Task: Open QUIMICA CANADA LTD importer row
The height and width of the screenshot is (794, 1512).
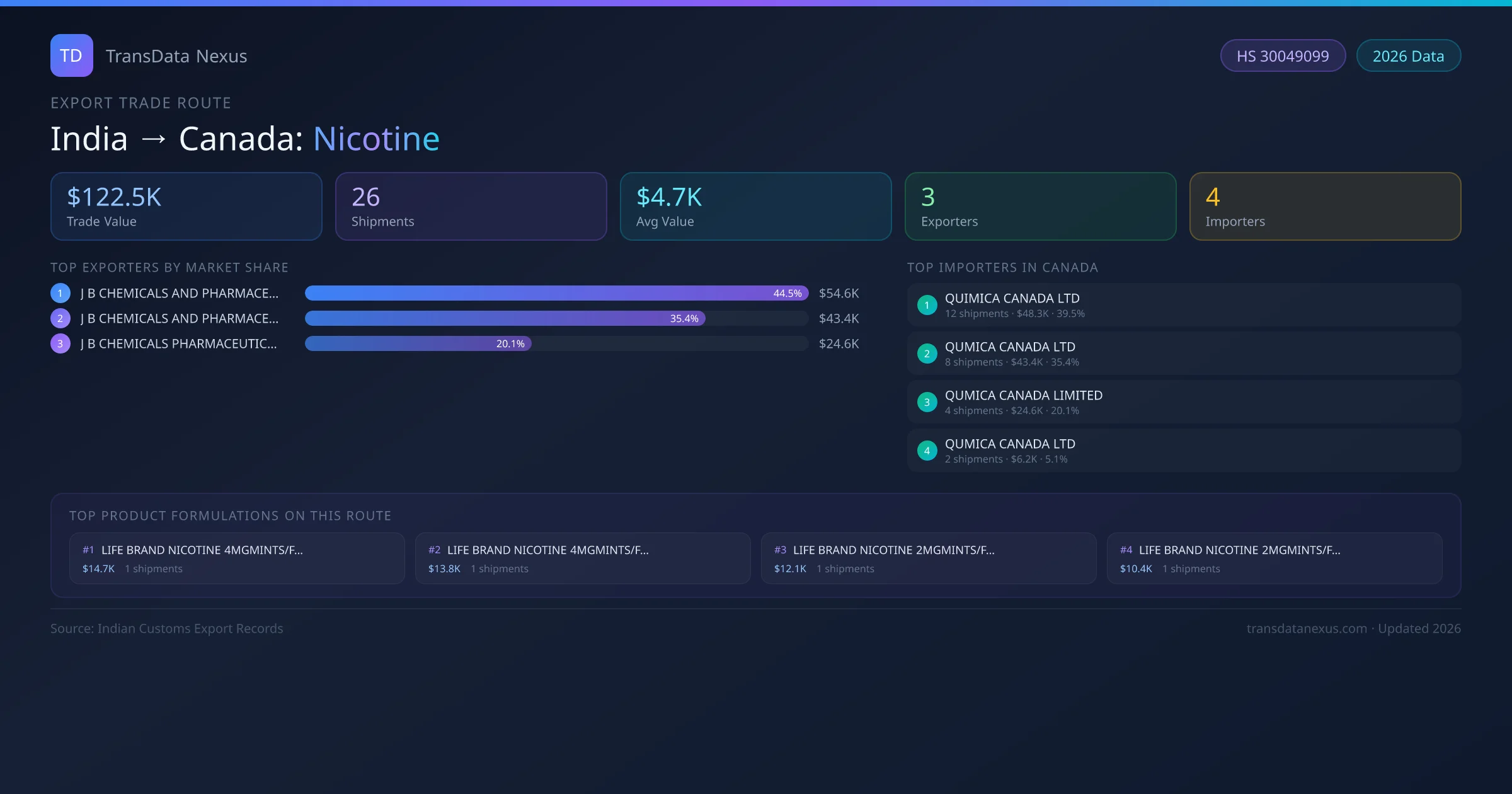Action: tap(1183, 305)
